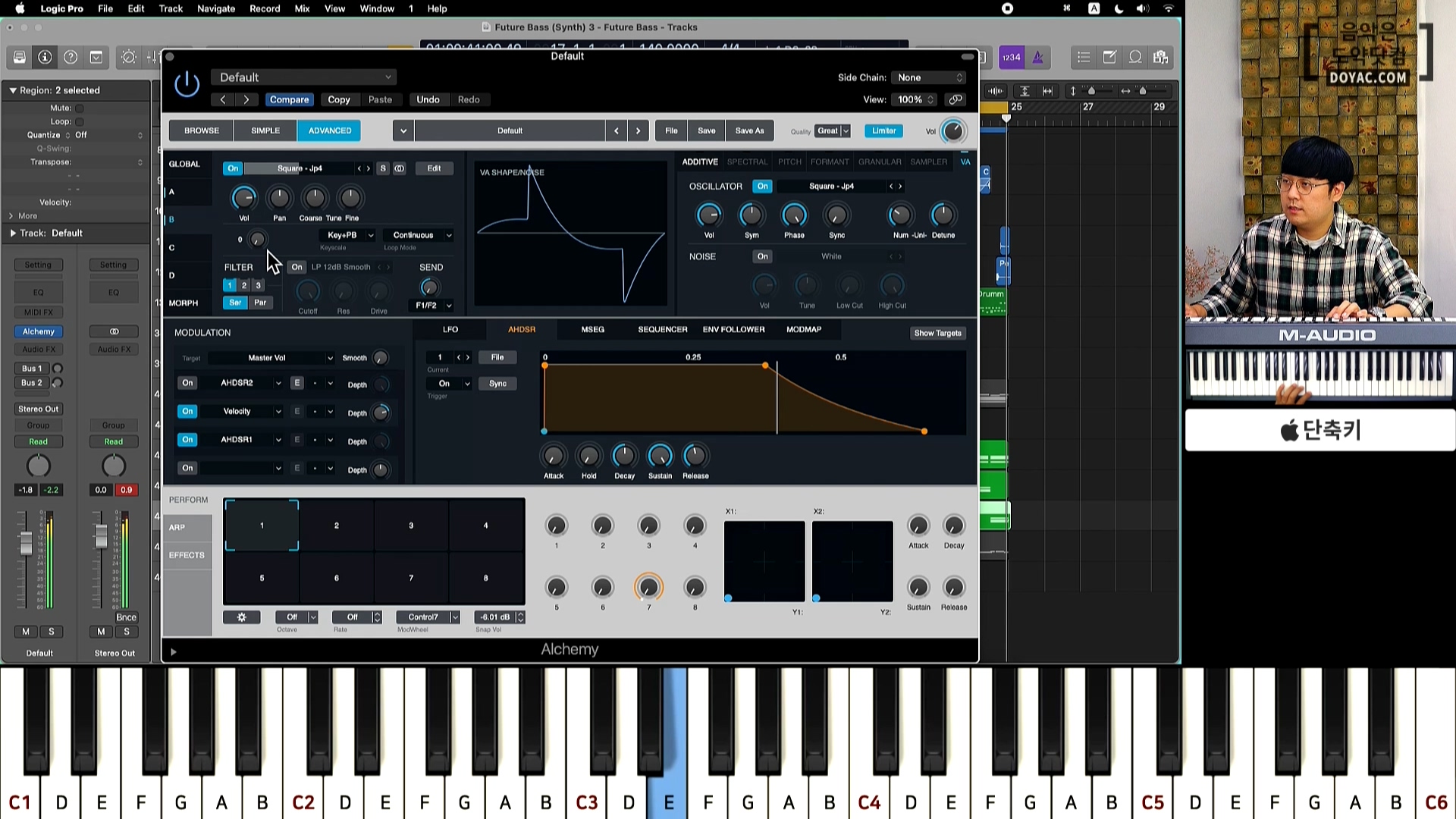Toggle the 1234 count-in button
The height and width of the screenshot is (819, 1456).
(x=1012, y=58)
